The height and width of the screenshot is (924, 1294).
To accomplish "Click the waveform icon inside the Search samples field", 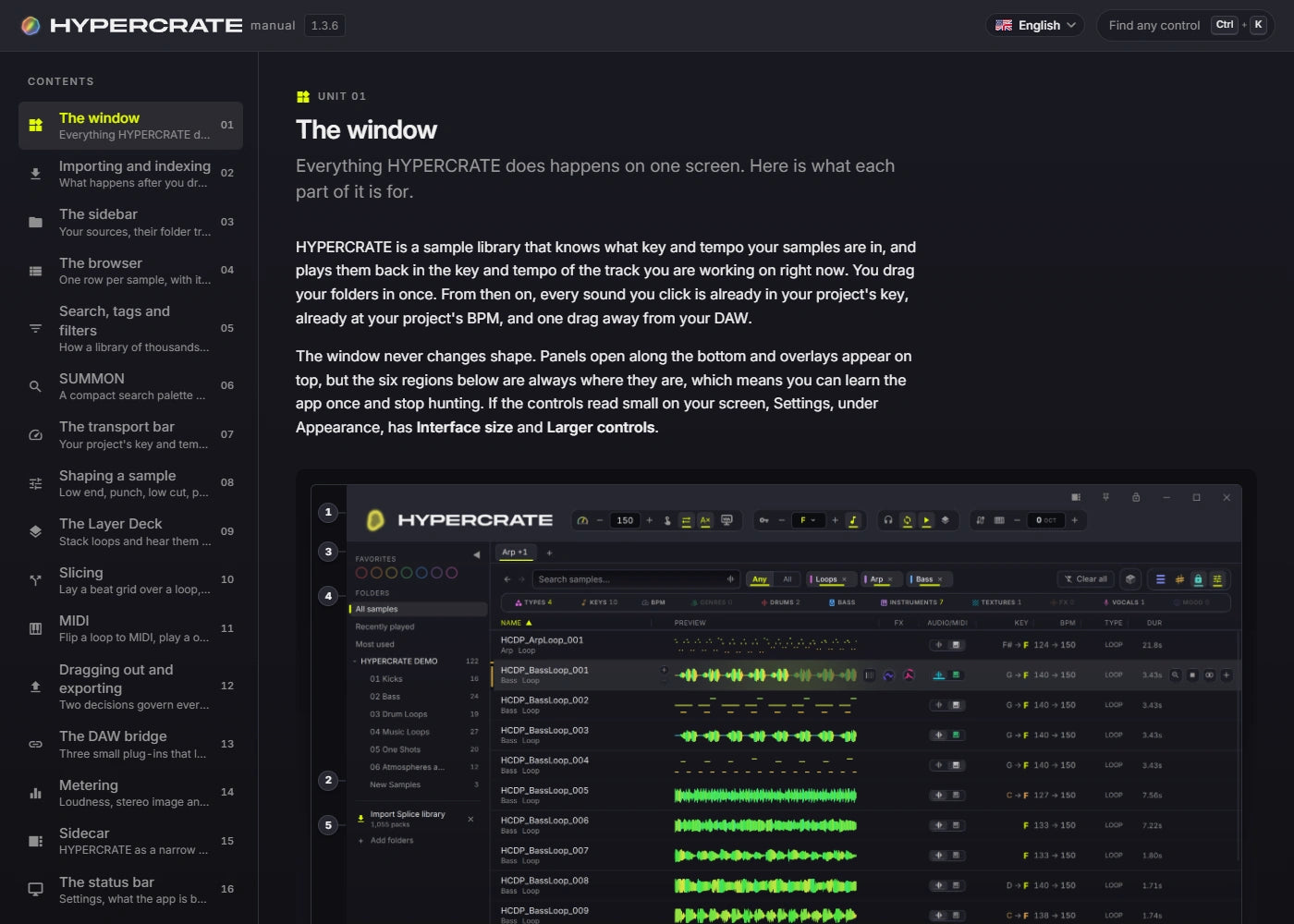I will [730, 579].
